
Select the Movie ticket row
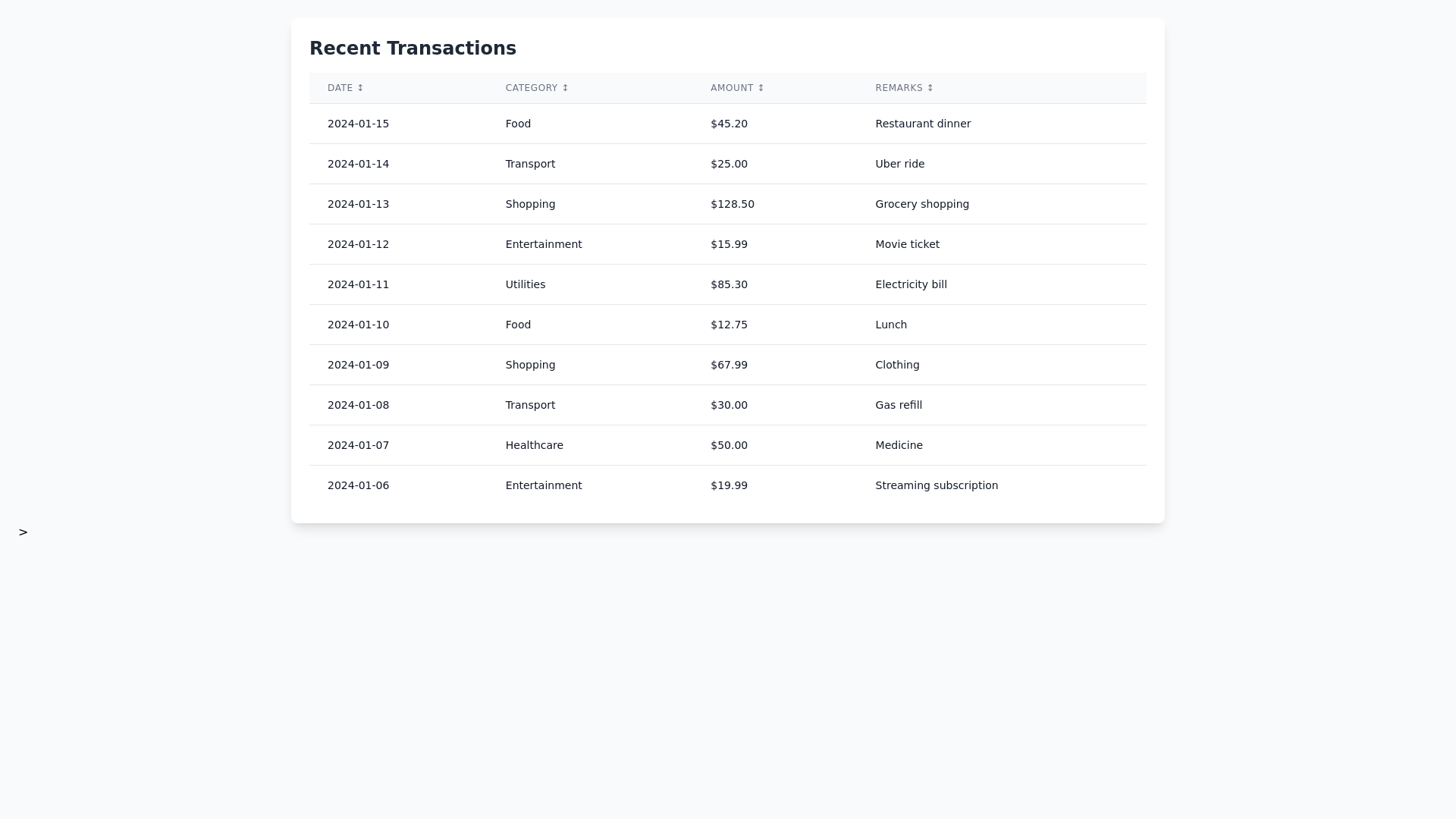pyautogui.click(x=906, y=244)
